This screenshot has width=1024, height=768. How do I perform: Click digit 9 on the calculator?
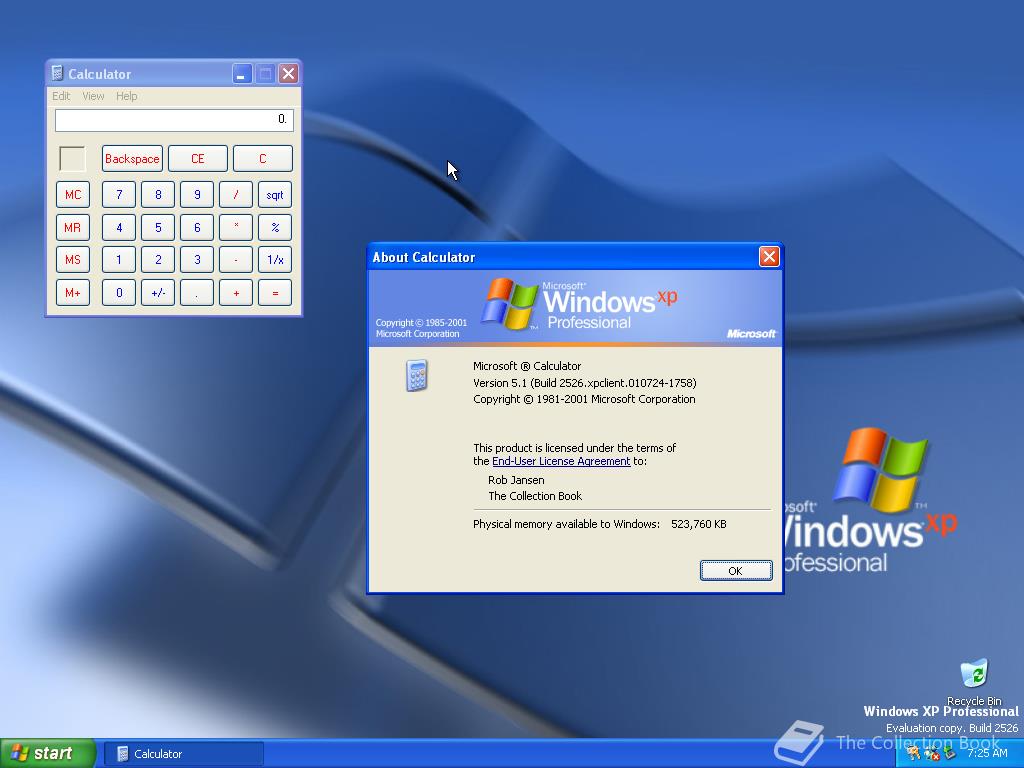(x=197, y=195)
